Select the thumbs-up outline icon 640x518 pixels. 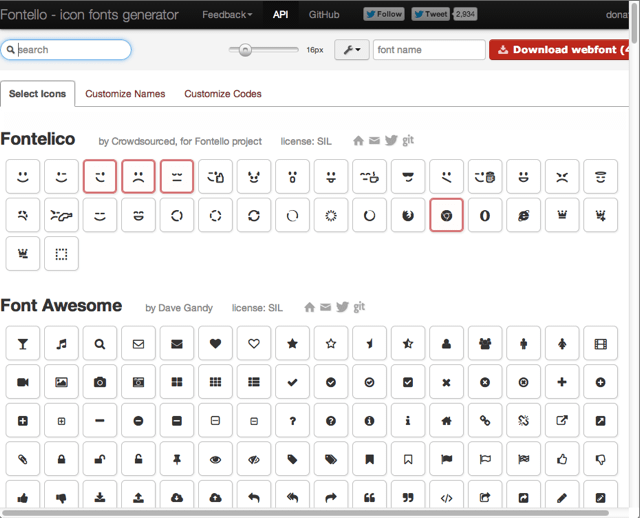click(x=562, y=459)
